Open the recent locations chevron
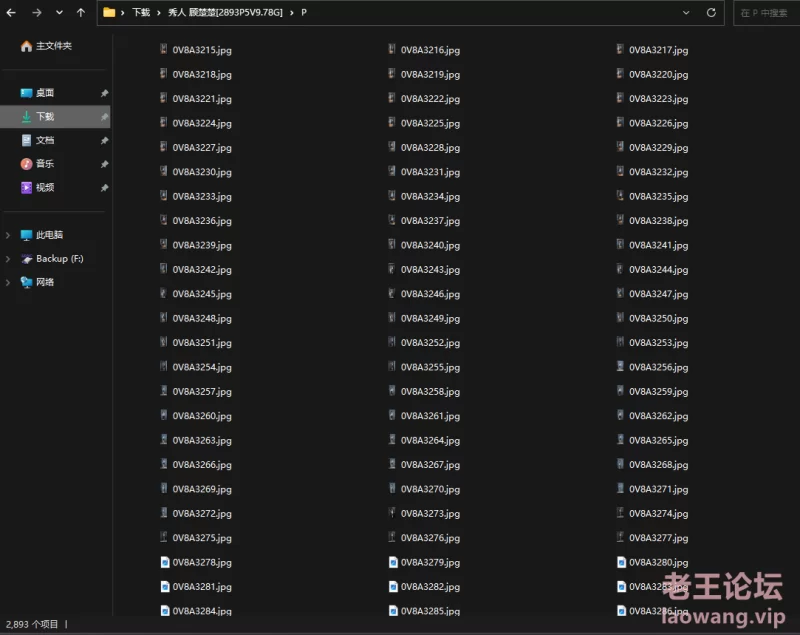The height and width of the screenshot is (635, 800). point(59,13)
